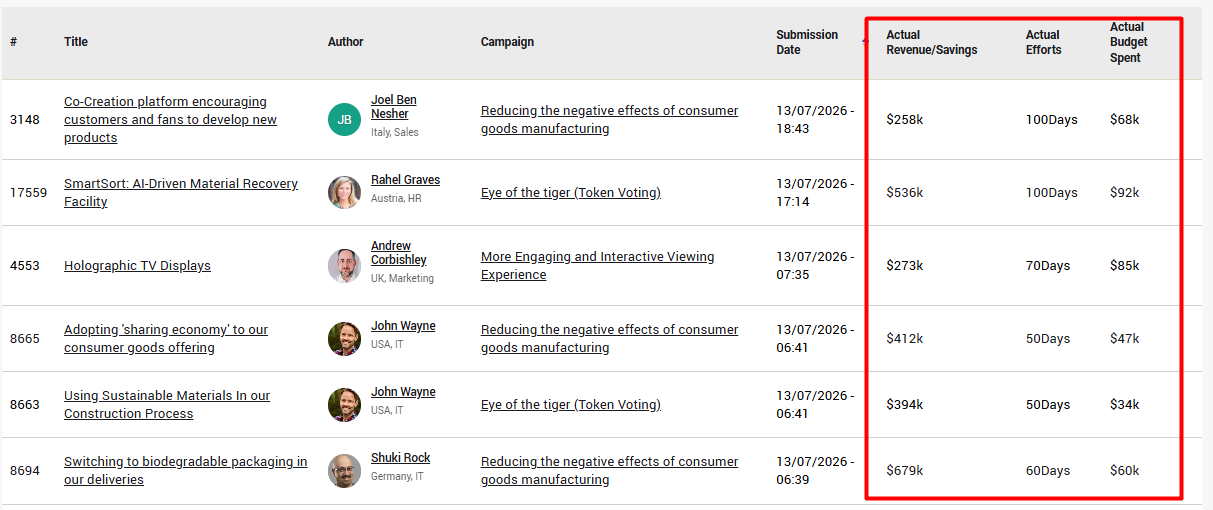This screenshot has height=510, width=1213.
Task: Open Rahel Graves author profile name
Action: [x=405, y=180]
